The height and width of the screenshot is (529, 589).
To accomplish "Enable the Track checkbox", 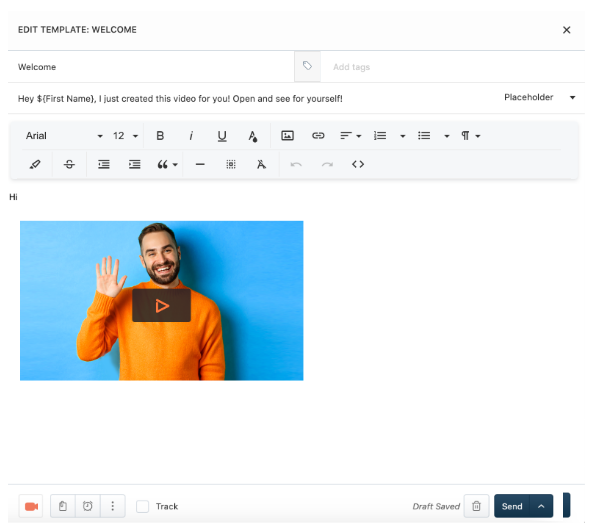I will coord(142,506).
